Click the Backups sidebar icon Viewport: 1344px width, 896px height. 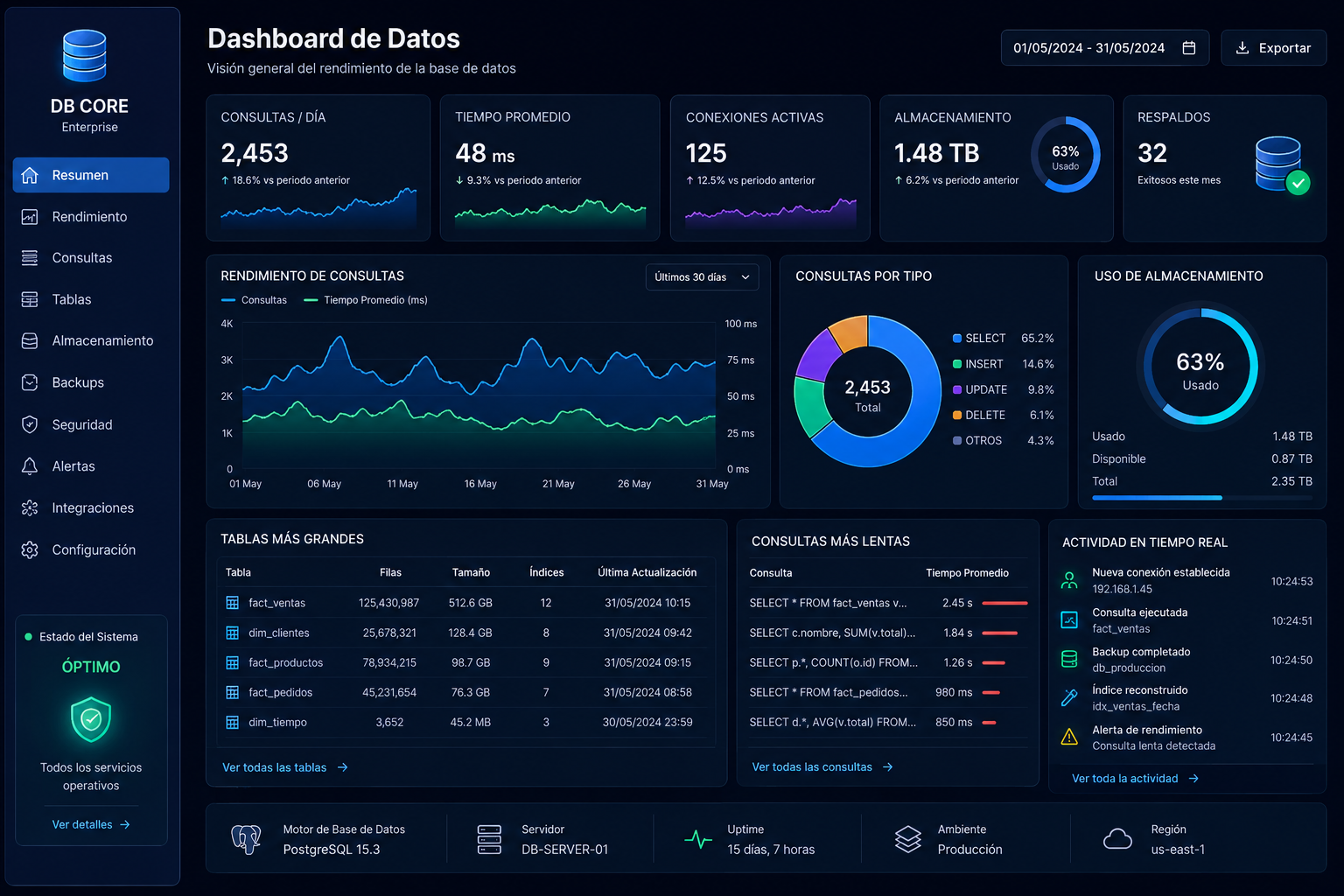point(30,382)
